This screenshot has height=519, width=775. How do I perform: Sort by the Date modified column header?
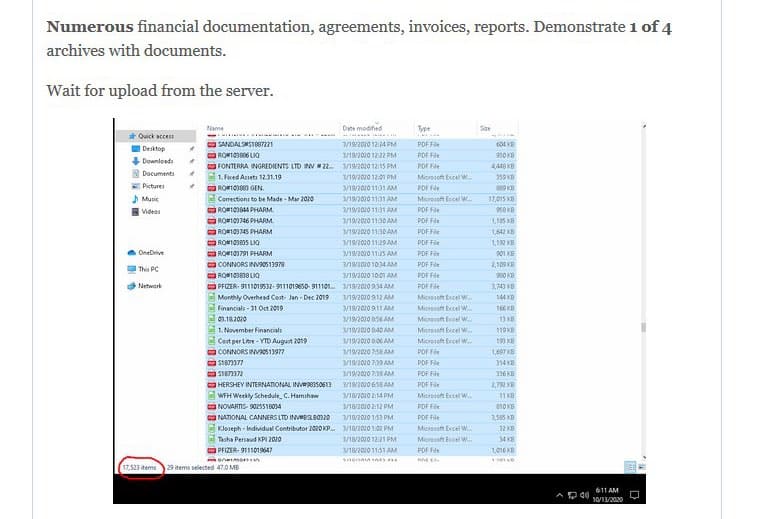361,128
